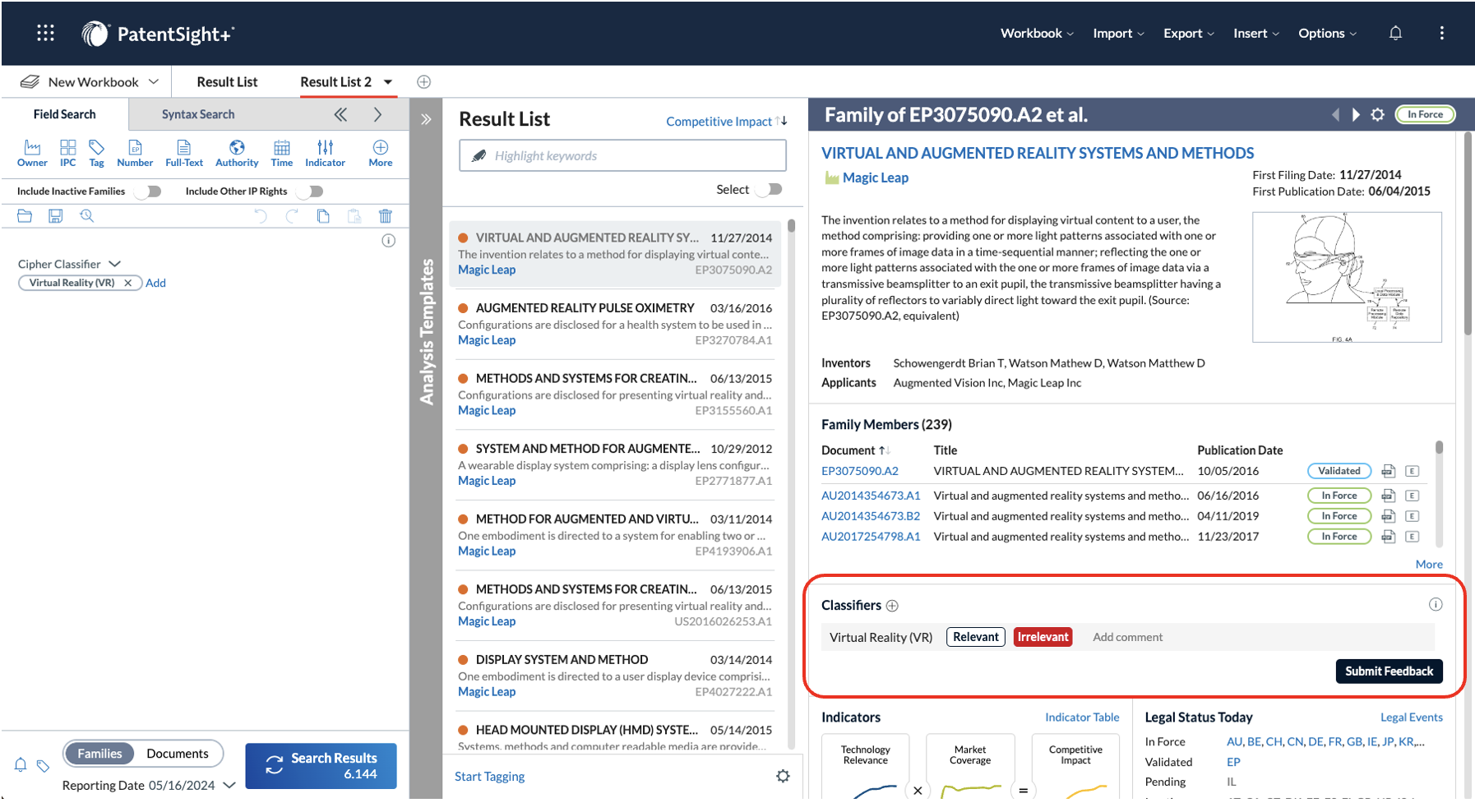Screen dimensions: 1475x812
Task: Go to next family arrow
Action: pyautogui.click(x=1356, y=115)
